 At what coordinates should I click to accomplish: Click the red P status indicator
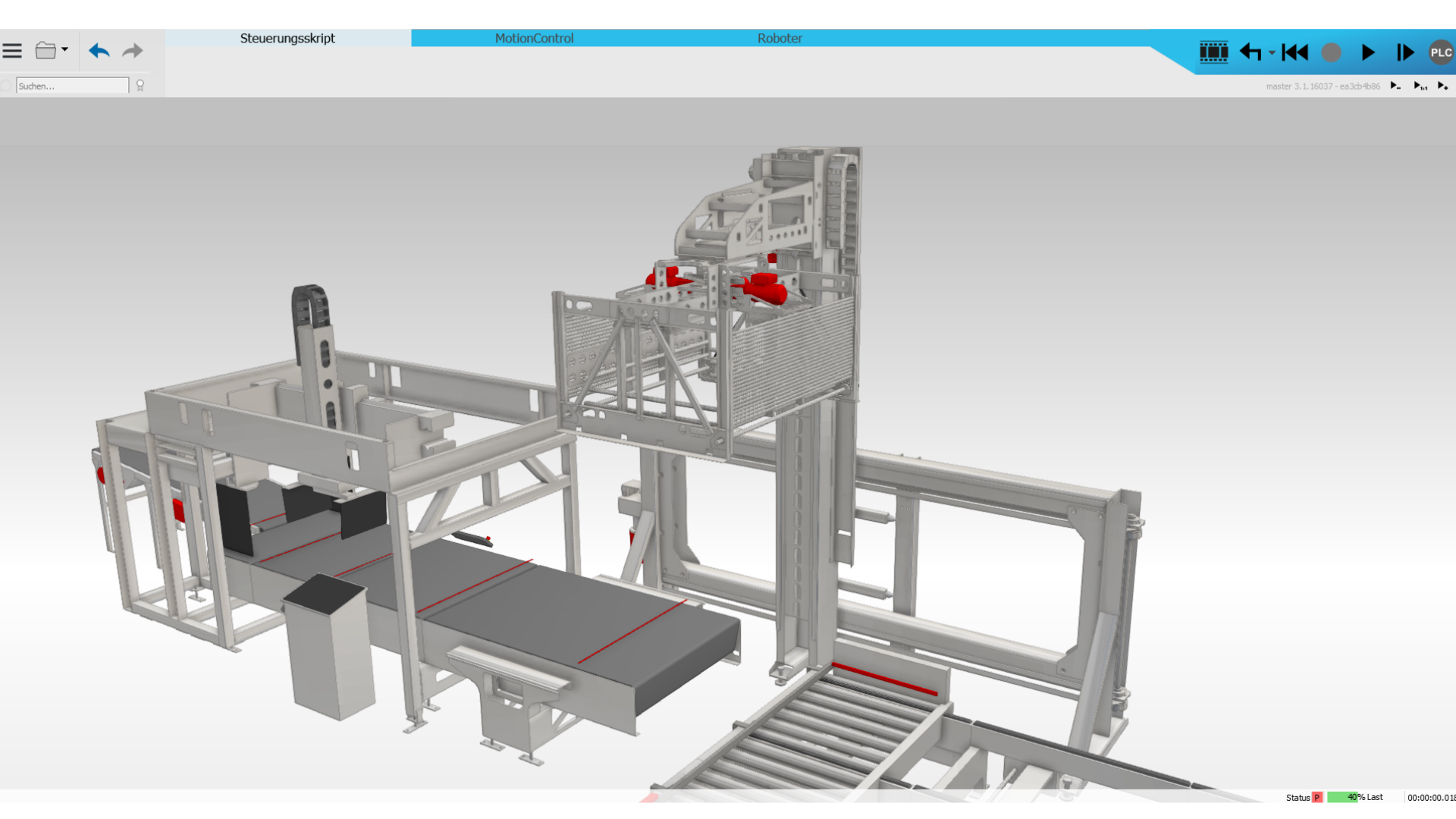click(1317, 797)
